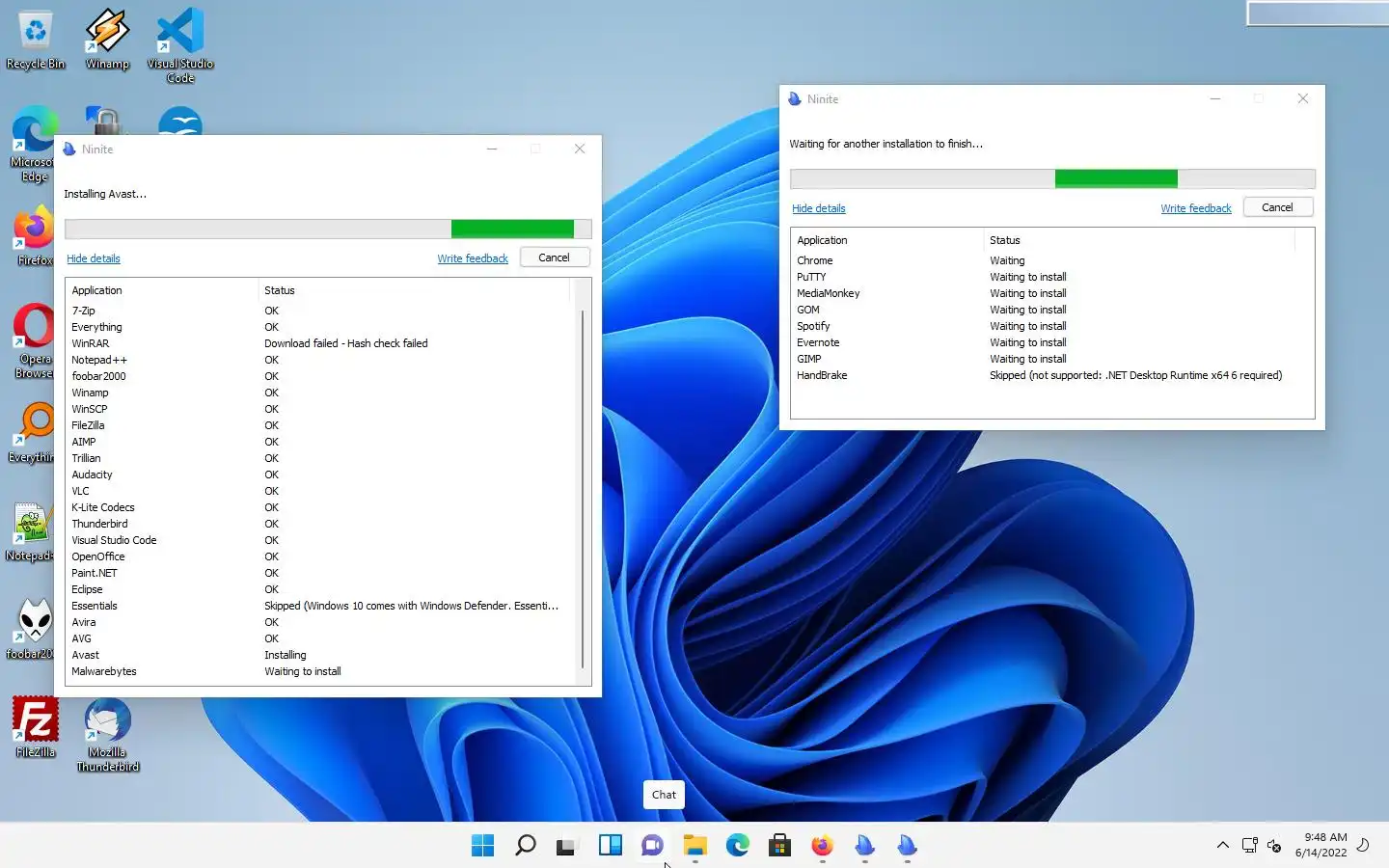This screenshot has height=868, width=1389.
Task: Open the network status tray icon
Action: [1249, 846]
